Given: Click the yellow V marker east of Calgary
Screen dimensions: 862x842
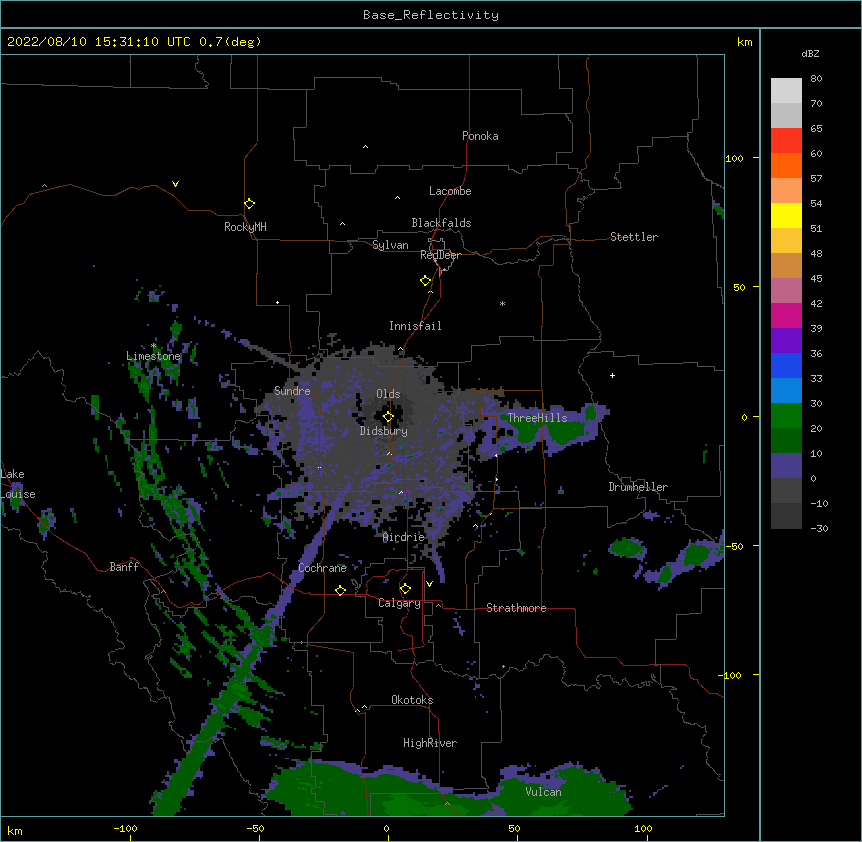Looking at the screenshot, I should click(429, 584).
